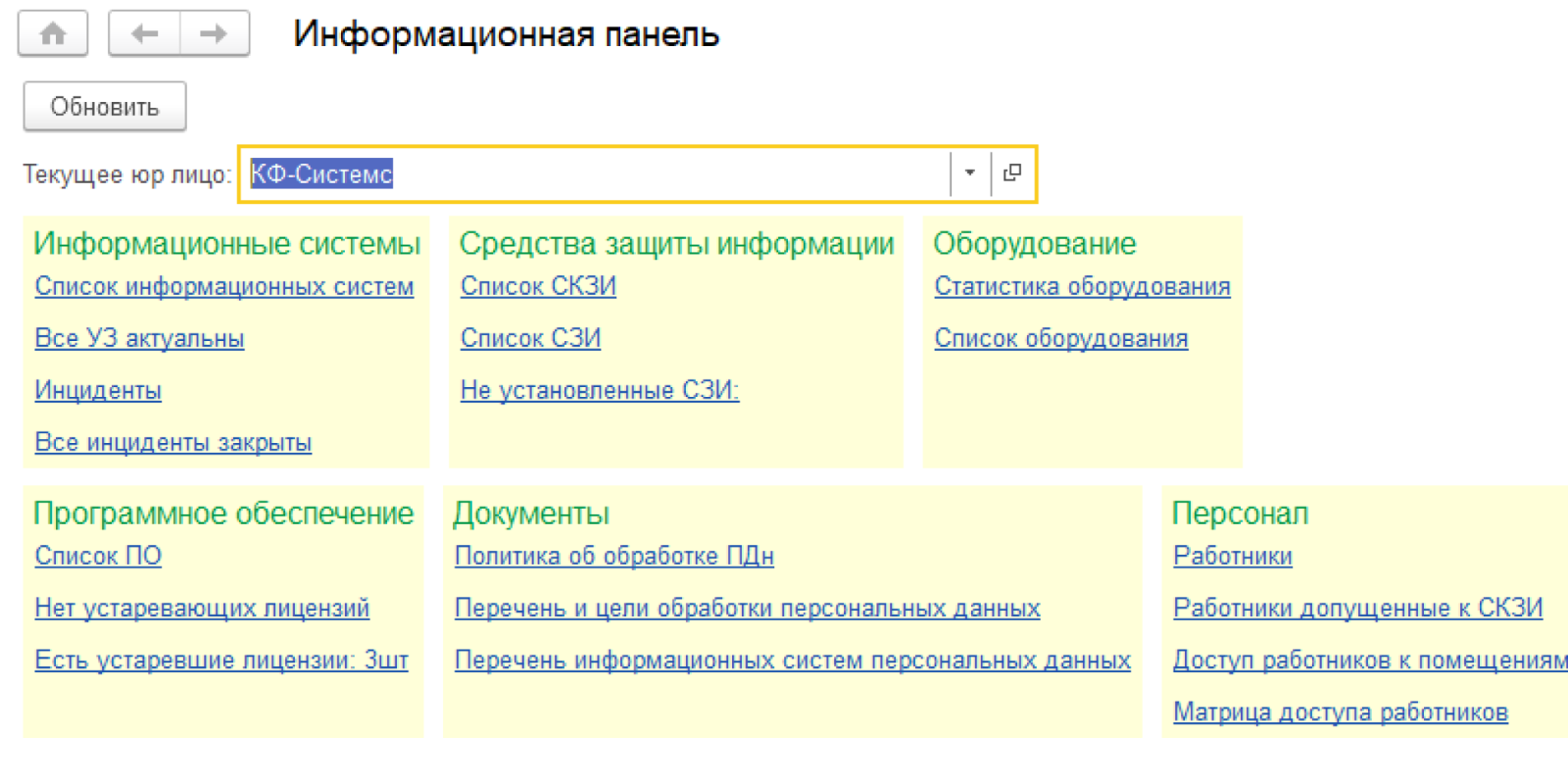1568x784 pixels.
Task: Click the Программное обеспечение section heading
Action: tap(223, 513)
